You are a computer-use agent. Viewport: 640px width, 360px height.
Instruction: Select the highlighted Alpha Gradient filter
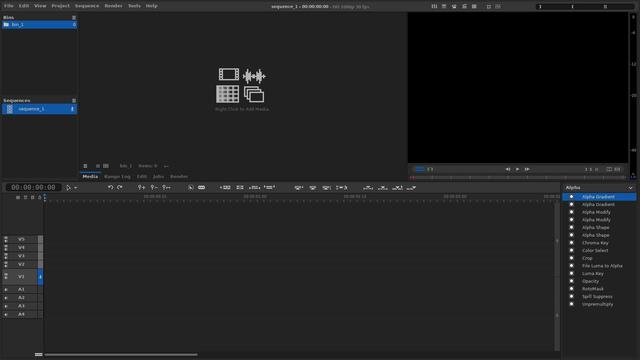tap(599, 197)
